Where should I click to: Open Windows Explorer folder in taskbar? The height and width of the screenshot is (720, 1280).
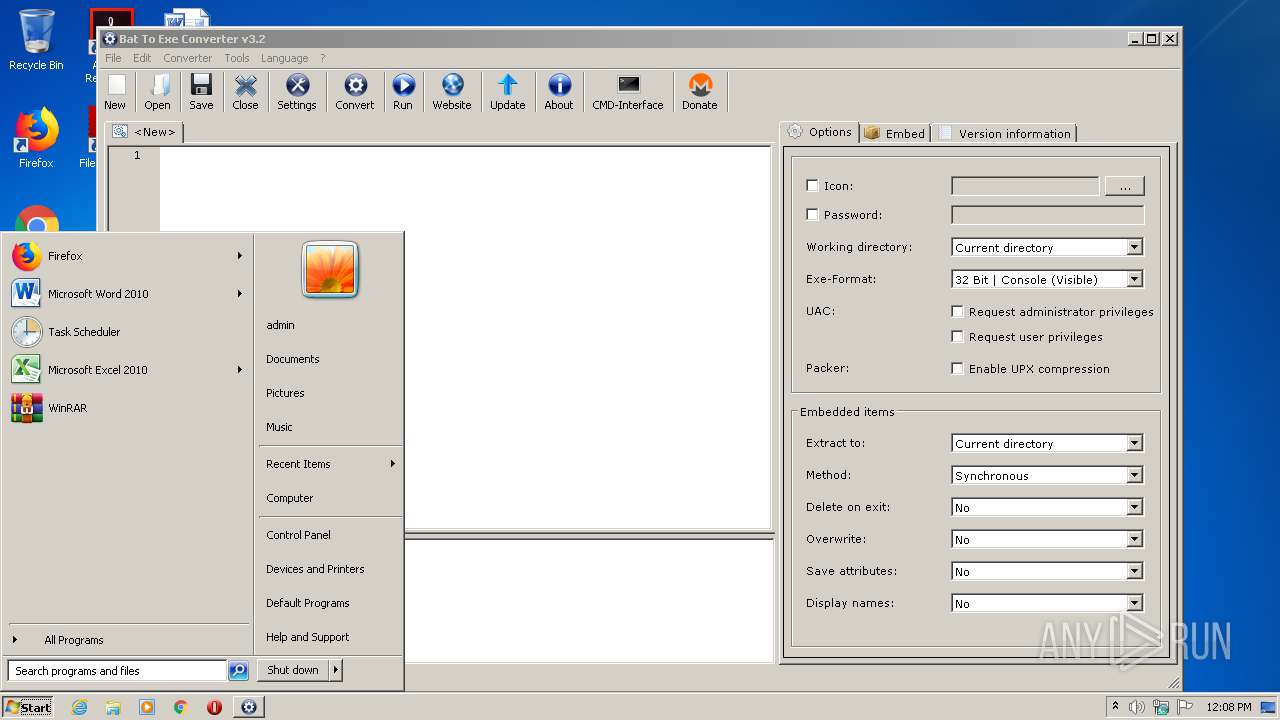click(113, 707)
